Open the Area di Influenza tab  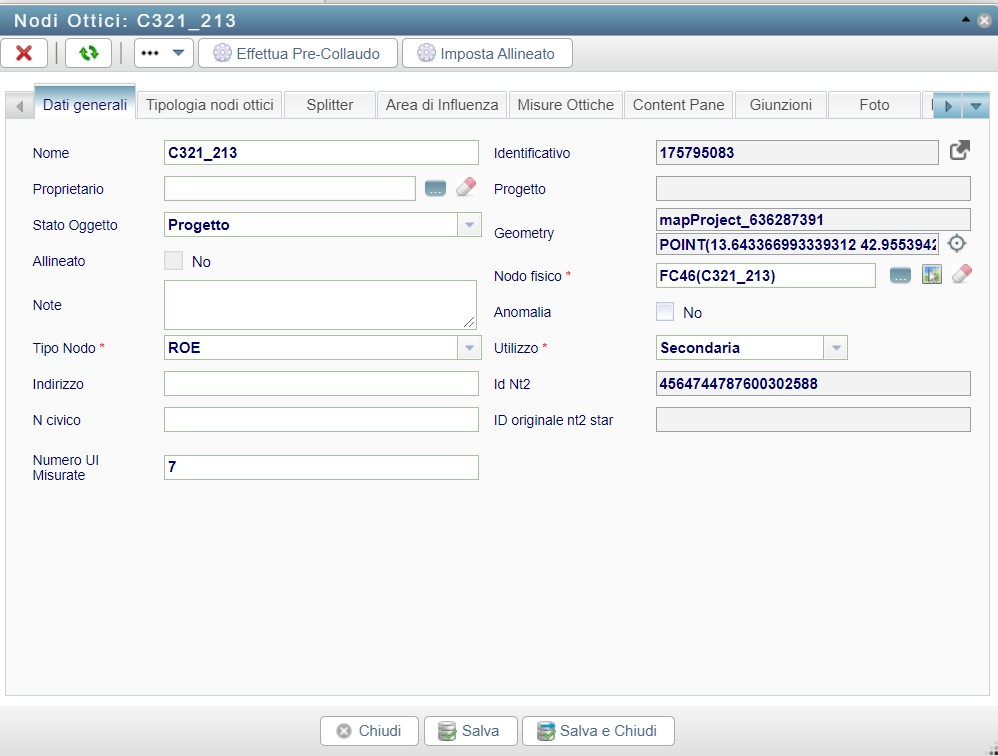[442, 105]
